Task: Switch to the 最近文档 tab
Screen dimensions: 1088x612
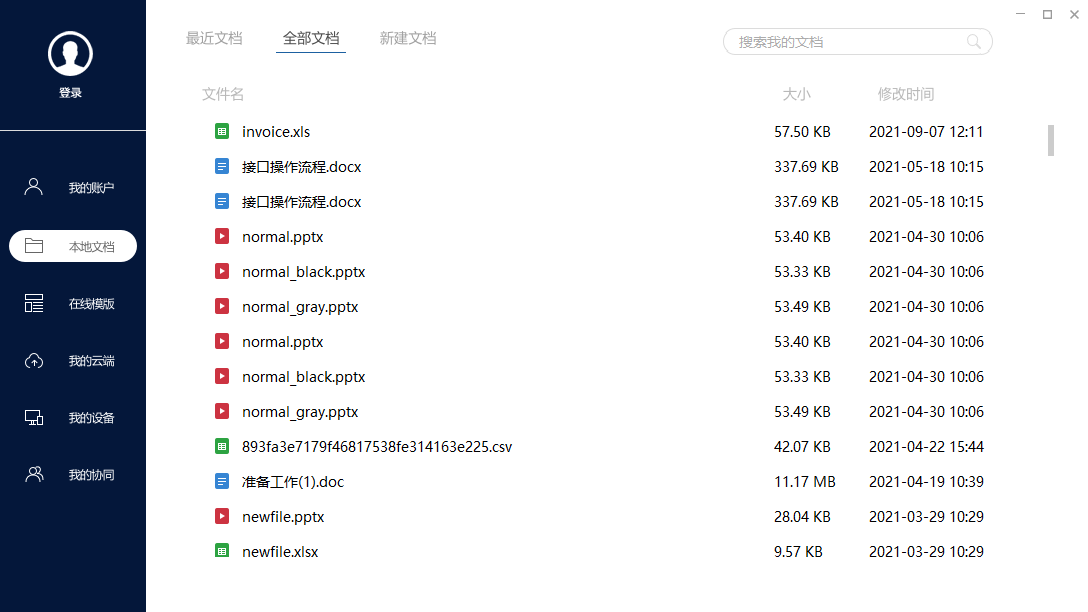Action: (x=214, y=38)
